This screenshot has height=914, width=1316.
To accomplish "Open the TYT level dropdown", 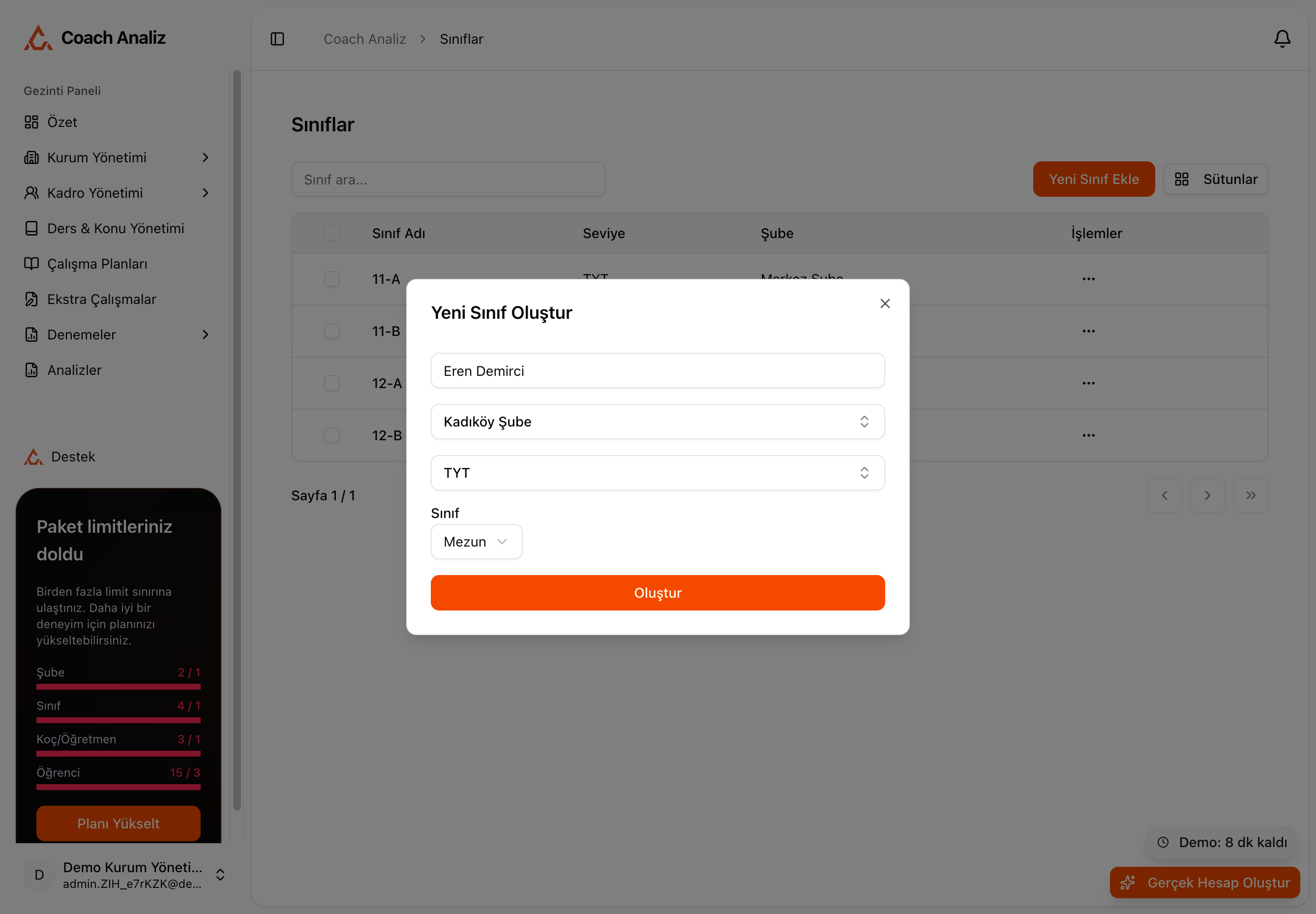I will click(657, 472).
